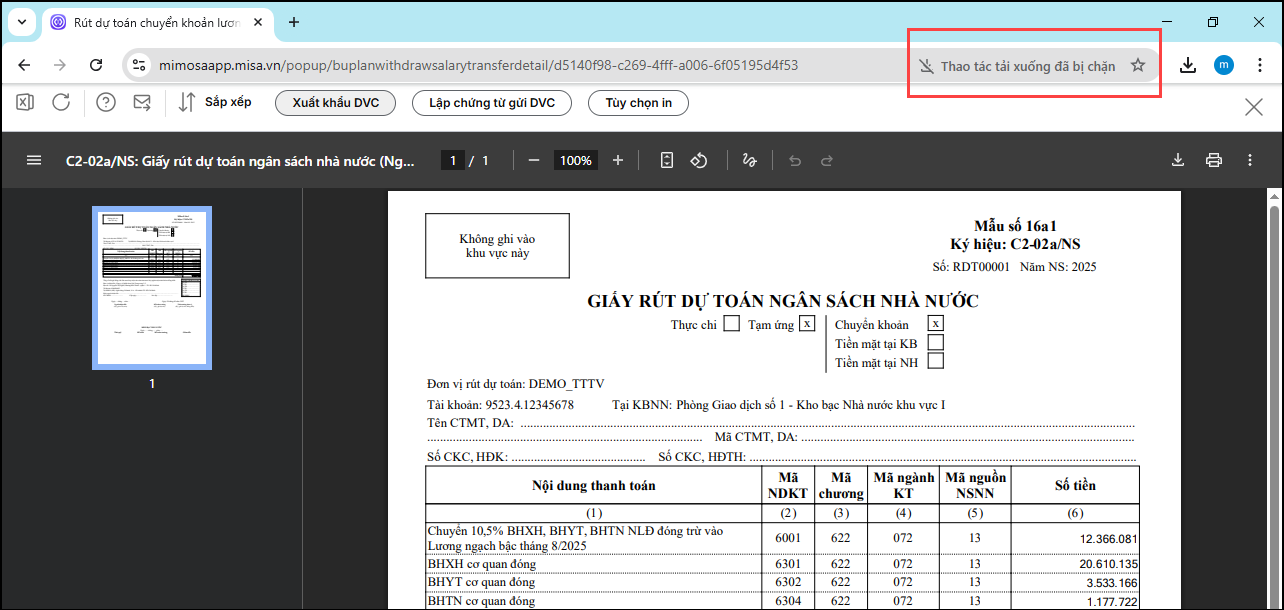This screenshot has height=610, width=1284.
Task: Open a new browser tab
Action: pos(294,22)
